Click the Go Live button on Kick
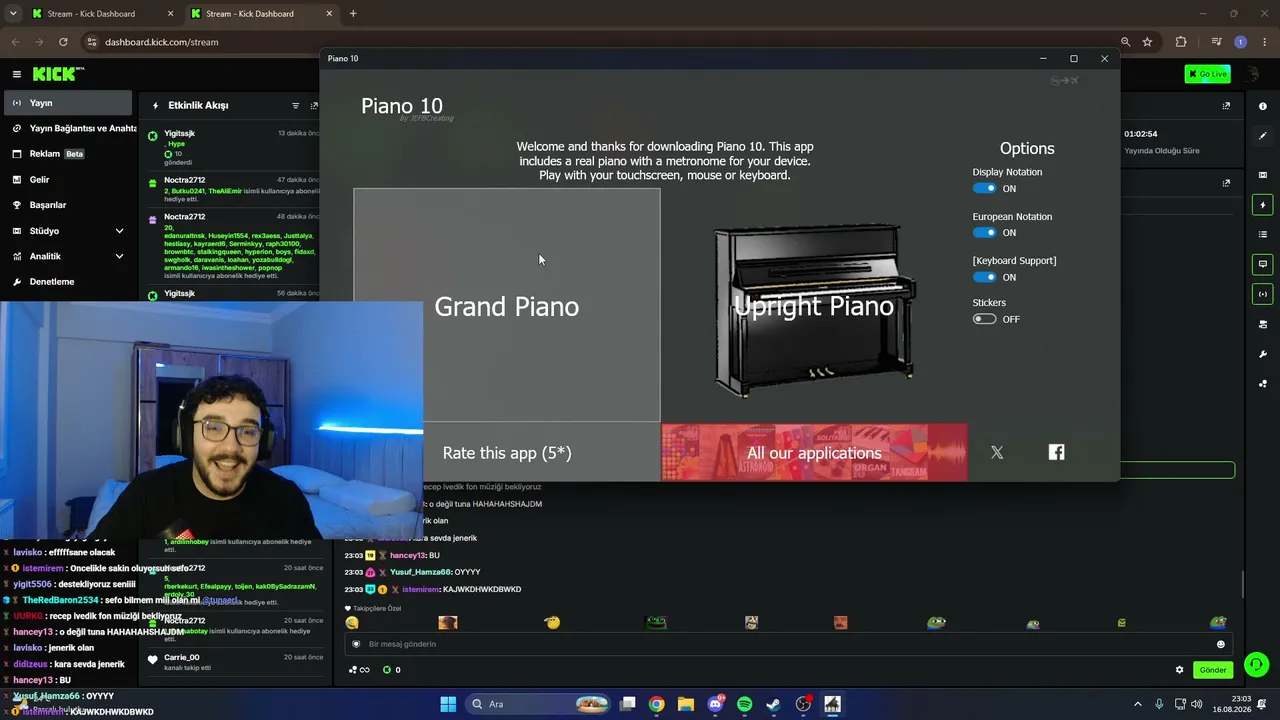Screen dimensions: 1280x720 point(1207,74)
